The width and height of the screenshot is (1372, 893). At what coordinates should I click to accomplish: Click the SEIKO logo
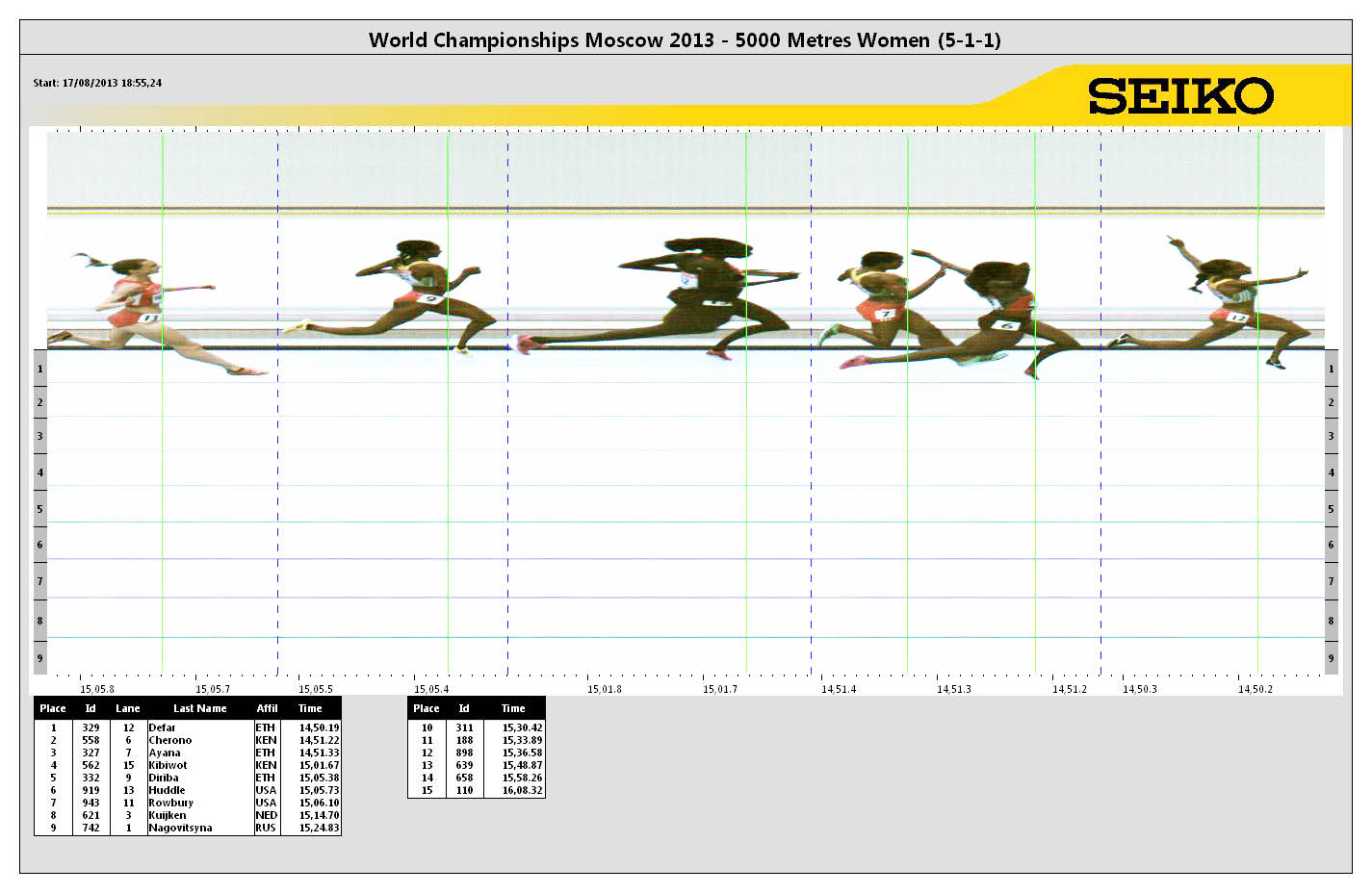pos(1180,96)
